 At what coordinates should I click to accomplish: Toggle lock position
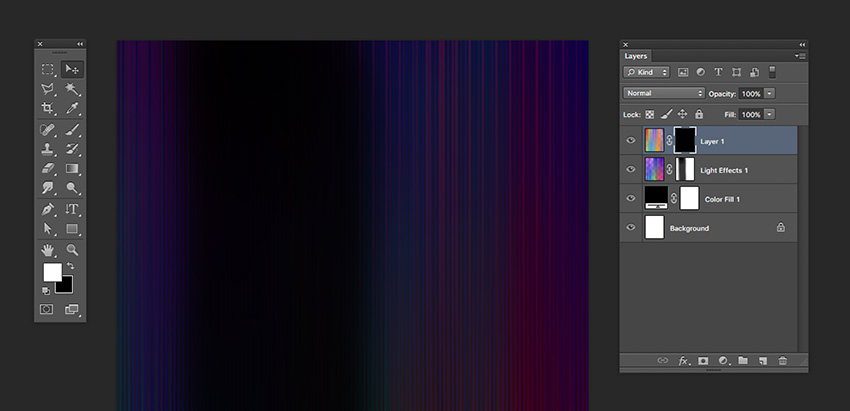tap(682, 114)
